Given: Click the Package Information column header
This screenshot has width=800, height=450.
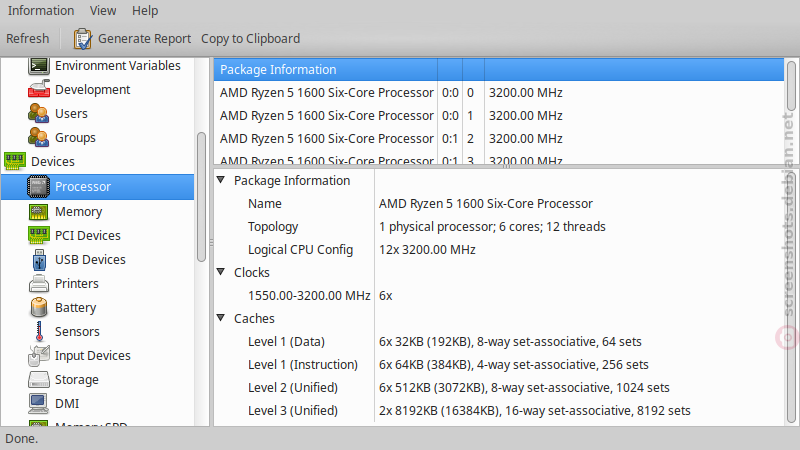Looking at the screenshot, I should click(x=326, y=69).
